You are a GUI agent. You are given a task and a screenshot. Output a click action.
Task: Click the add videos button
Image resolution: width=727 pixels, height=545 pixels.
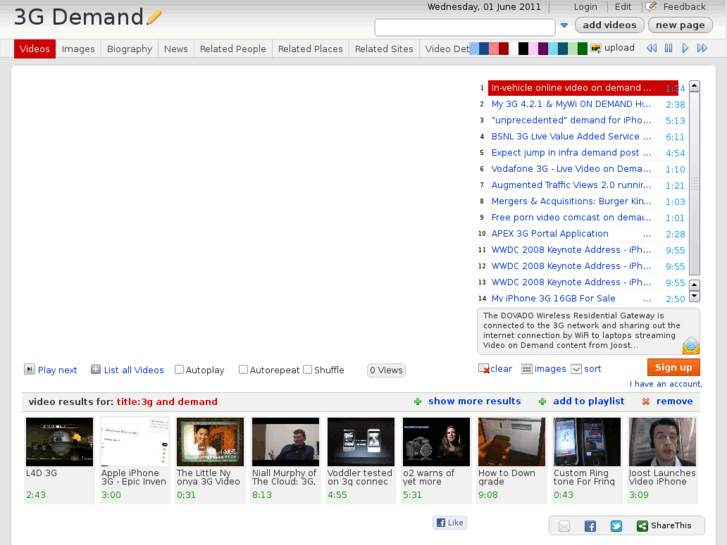(x=609, y=25)
